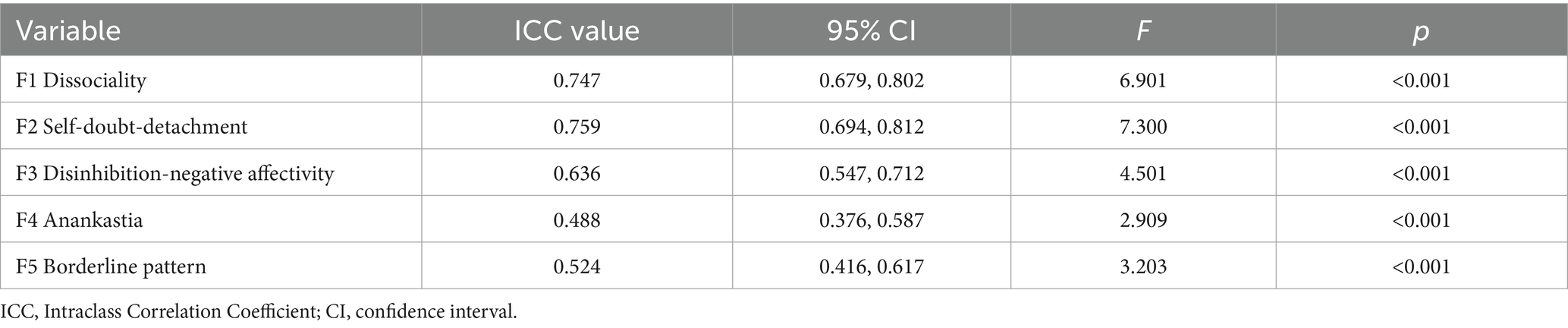
Task: Click the F value 7.300
Action: pos(1142,127)
